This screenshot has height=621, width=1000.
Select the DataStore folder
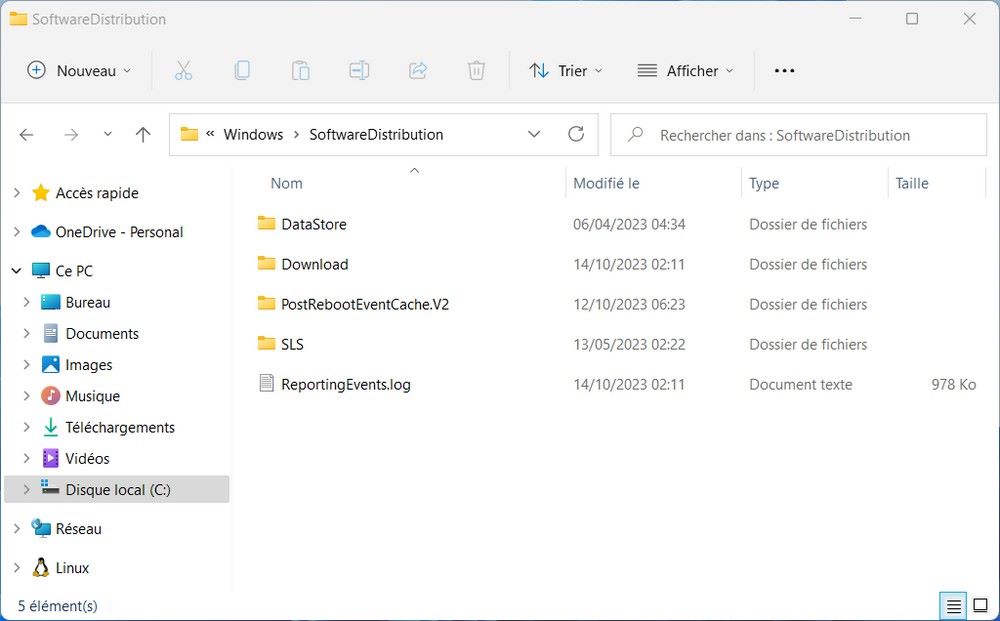click(x=314, y=224)
